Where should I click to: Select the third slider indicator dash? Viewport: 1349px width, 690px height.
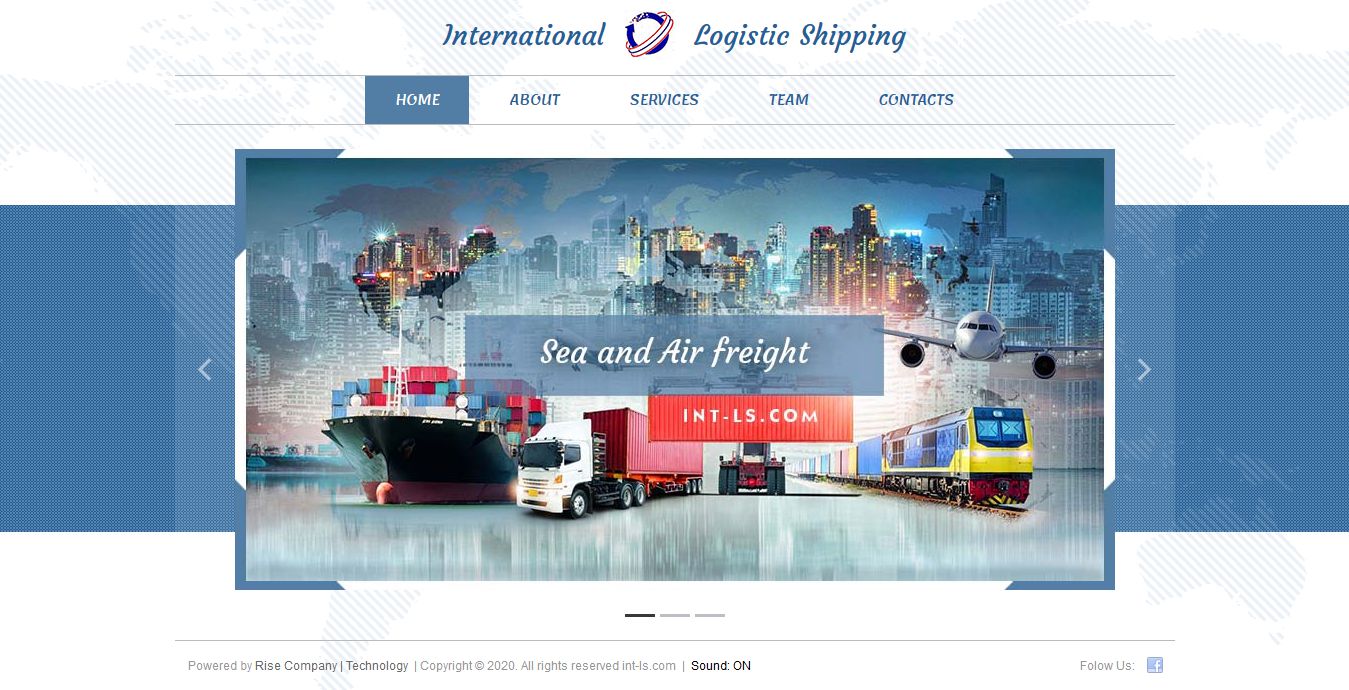click(710, 615)
